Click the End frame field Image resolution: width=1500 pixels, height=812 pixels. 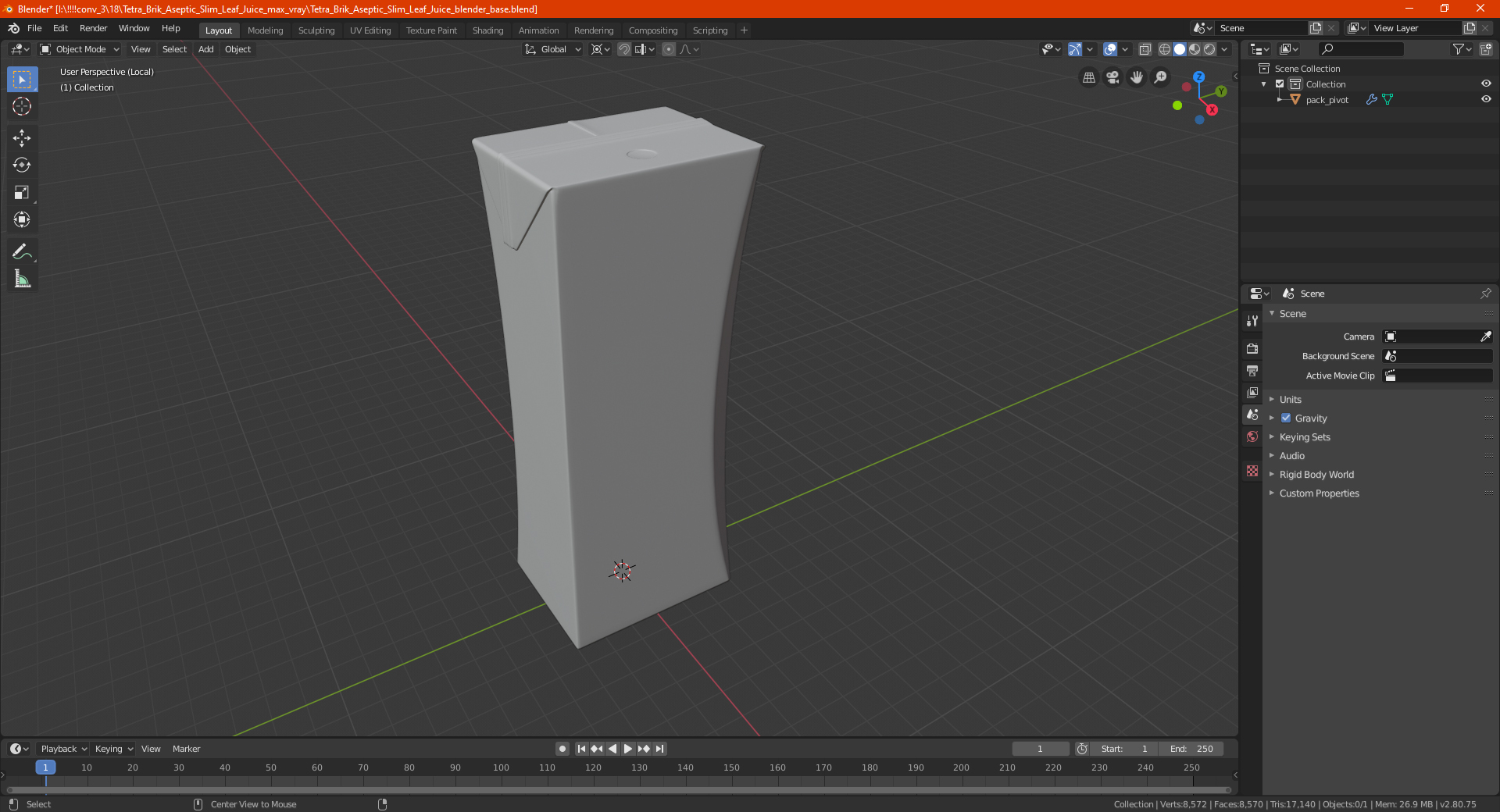pyautogui.click(x=1191, y=749)
